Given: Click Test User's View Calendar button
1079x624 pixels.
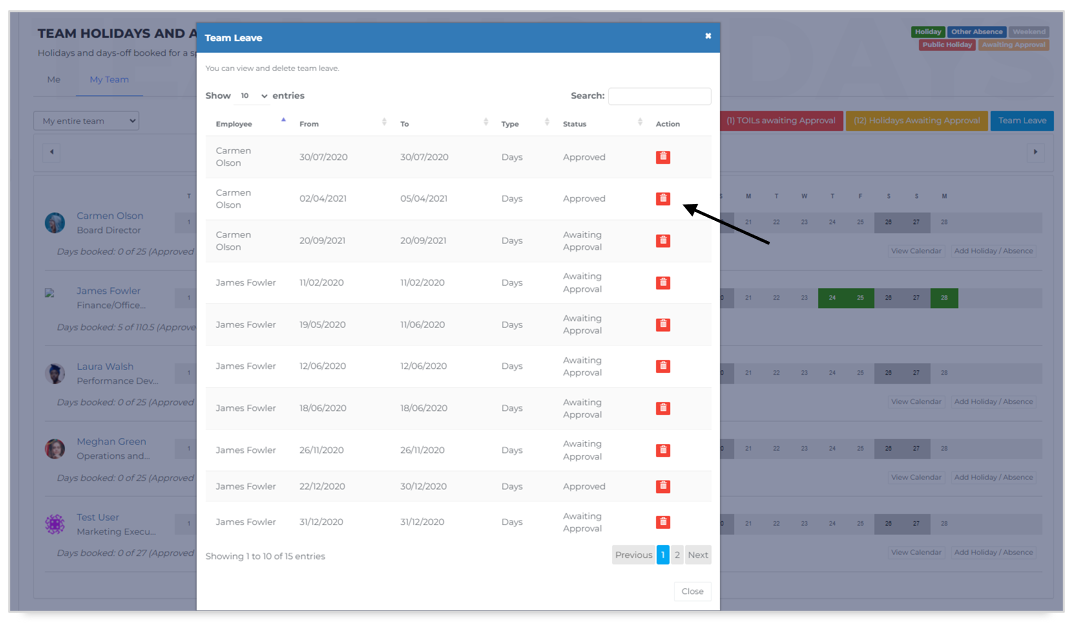Looking at the screenshot, I should point(916,552).
